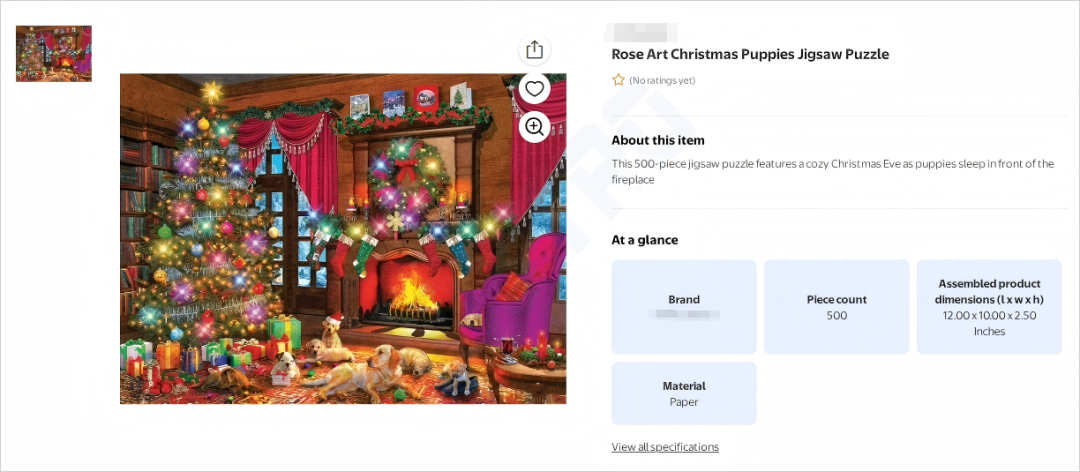Click the blurred brand name above the title
Image resolution: width=1080 pixels, height=472 pixels.
click(641, 32)
